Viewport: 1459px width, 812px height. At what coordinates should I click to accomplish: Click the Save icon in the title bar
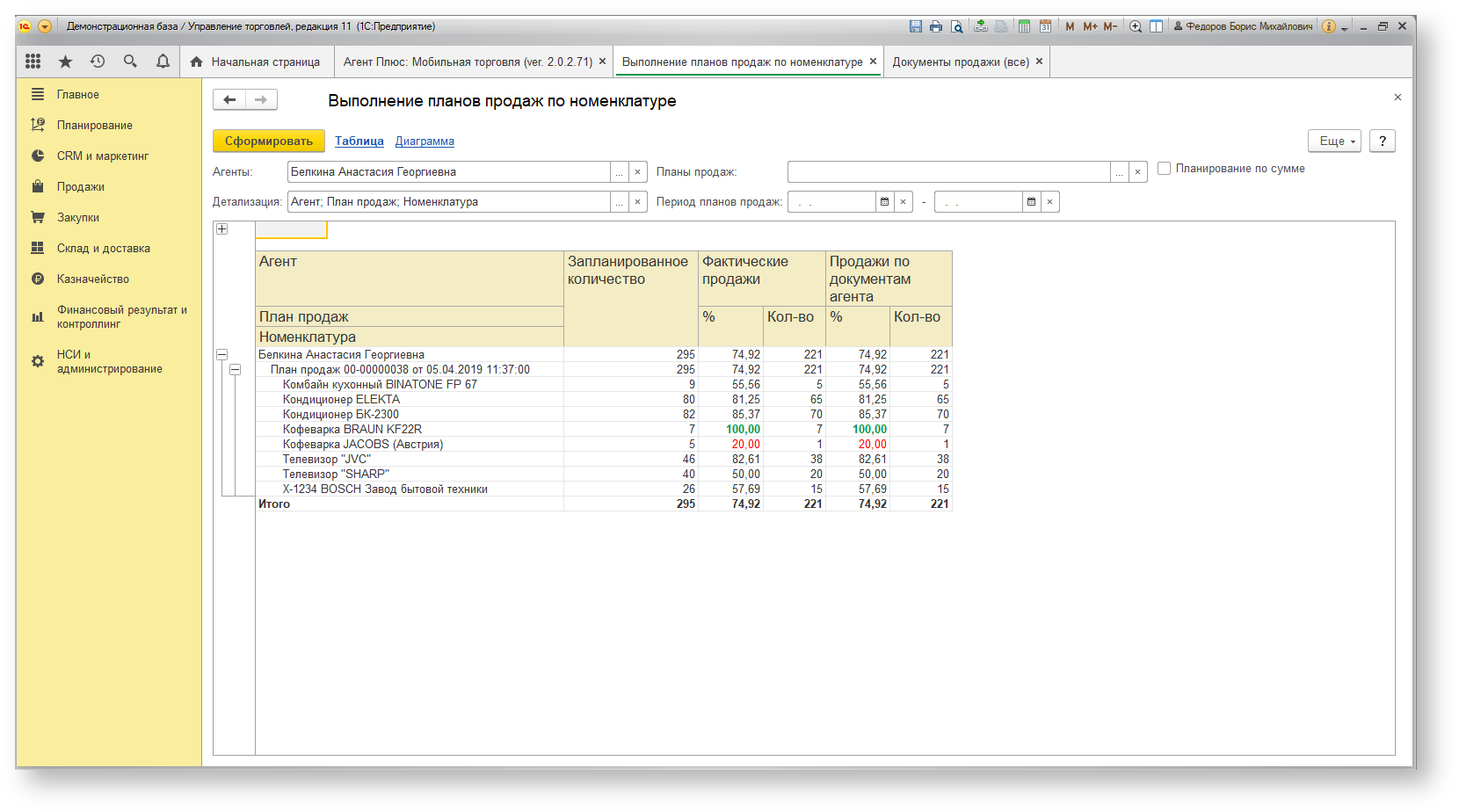click(915, 26)
